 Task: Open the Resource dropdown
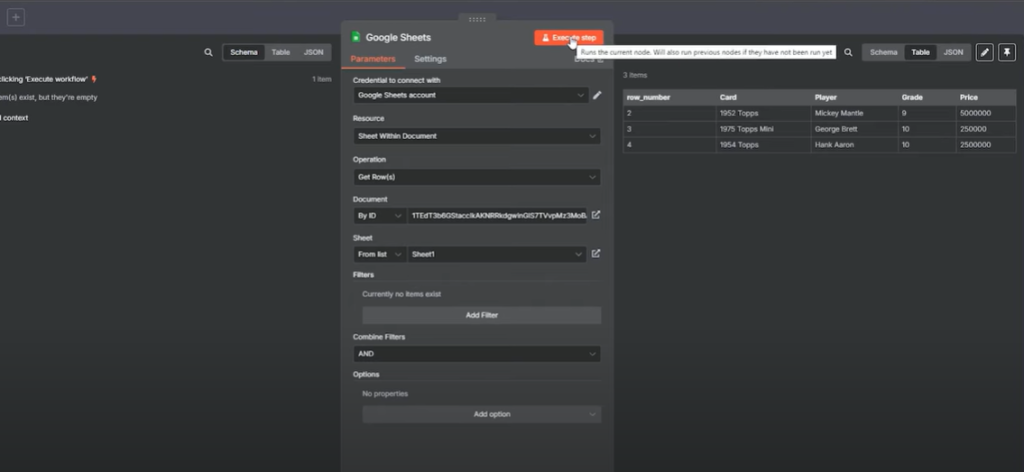(x=477, y=136)
